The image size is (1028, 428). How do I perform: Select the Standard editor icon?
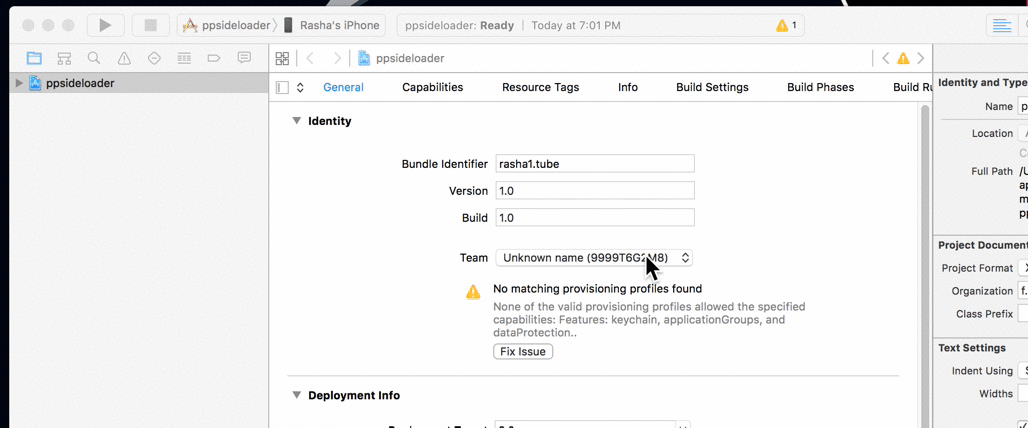pyautogui.click(x=1001, y=25)
